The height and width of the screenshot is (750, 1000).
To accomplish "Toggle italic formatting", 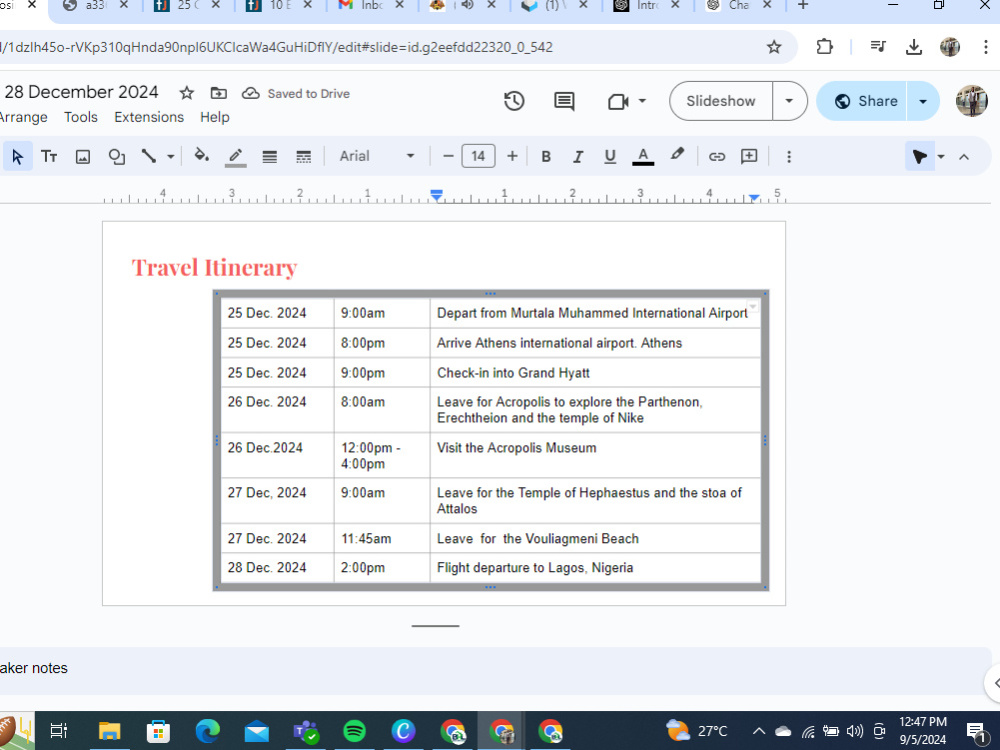I will point(578,156).
